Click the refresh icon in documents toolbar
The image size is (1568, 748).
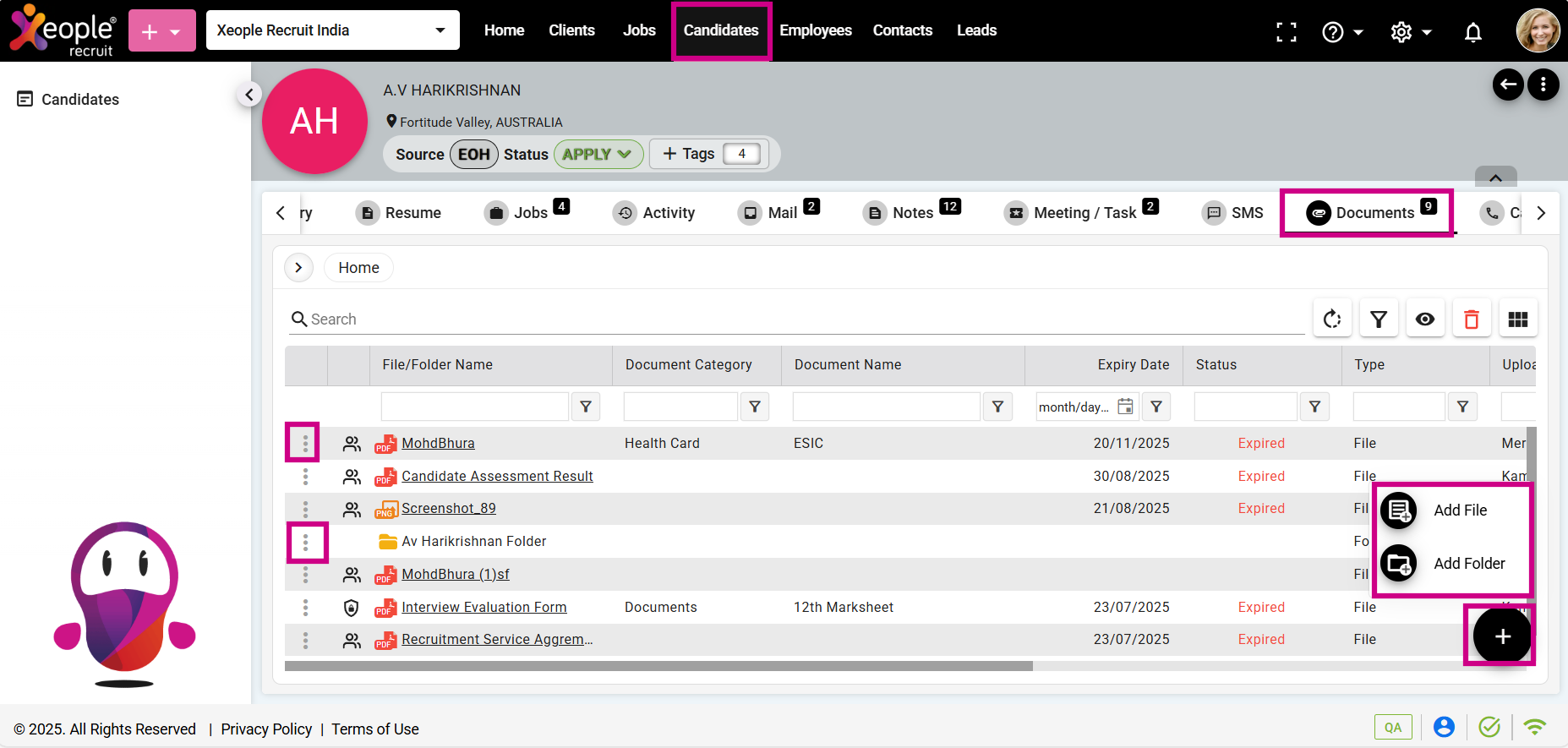coord(1332,319)
